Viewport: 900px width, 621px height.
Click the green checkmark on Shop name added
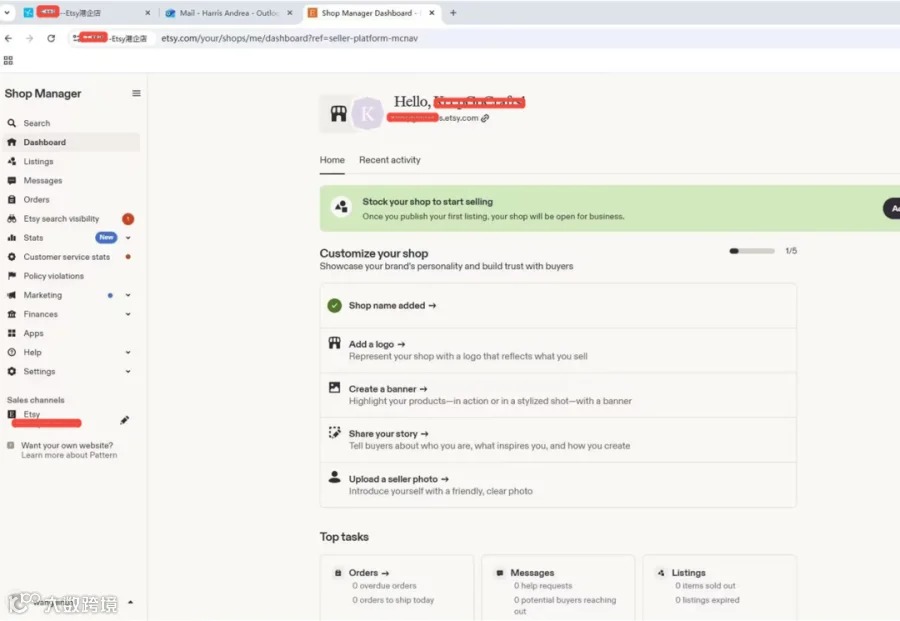click(334, 305)
